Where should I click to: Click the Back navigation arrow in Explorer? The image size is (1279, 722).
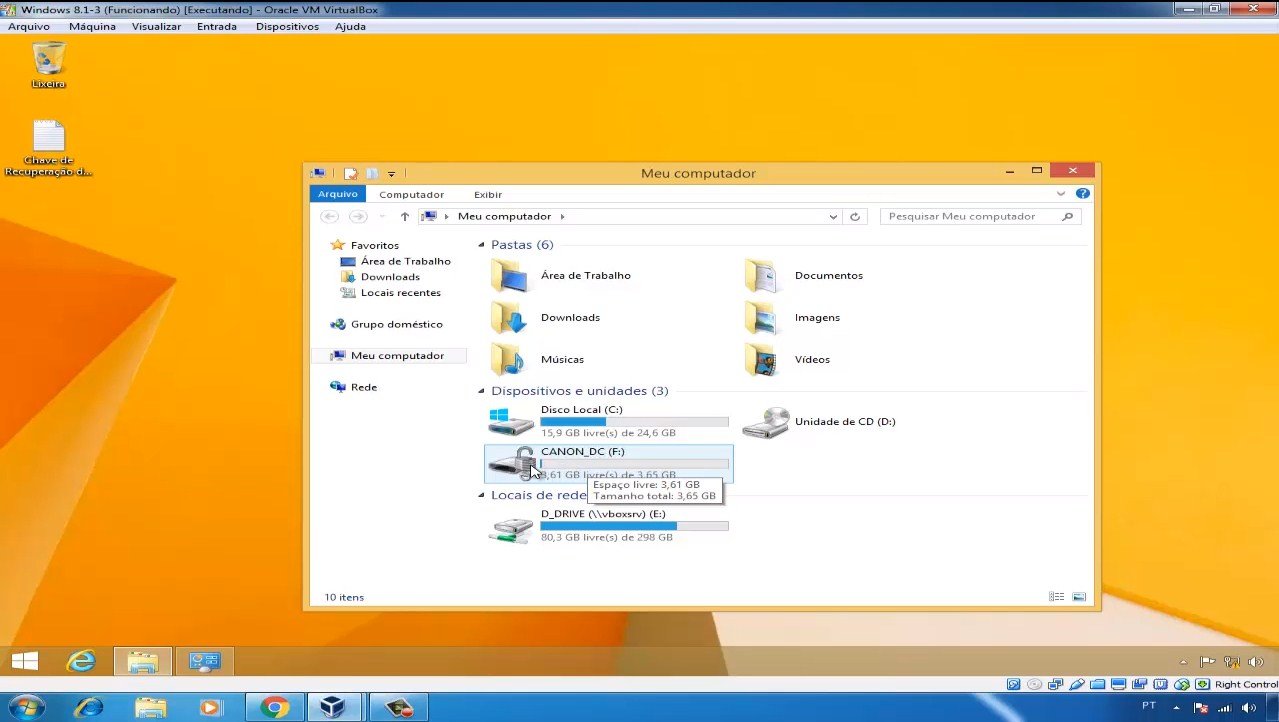329,216
